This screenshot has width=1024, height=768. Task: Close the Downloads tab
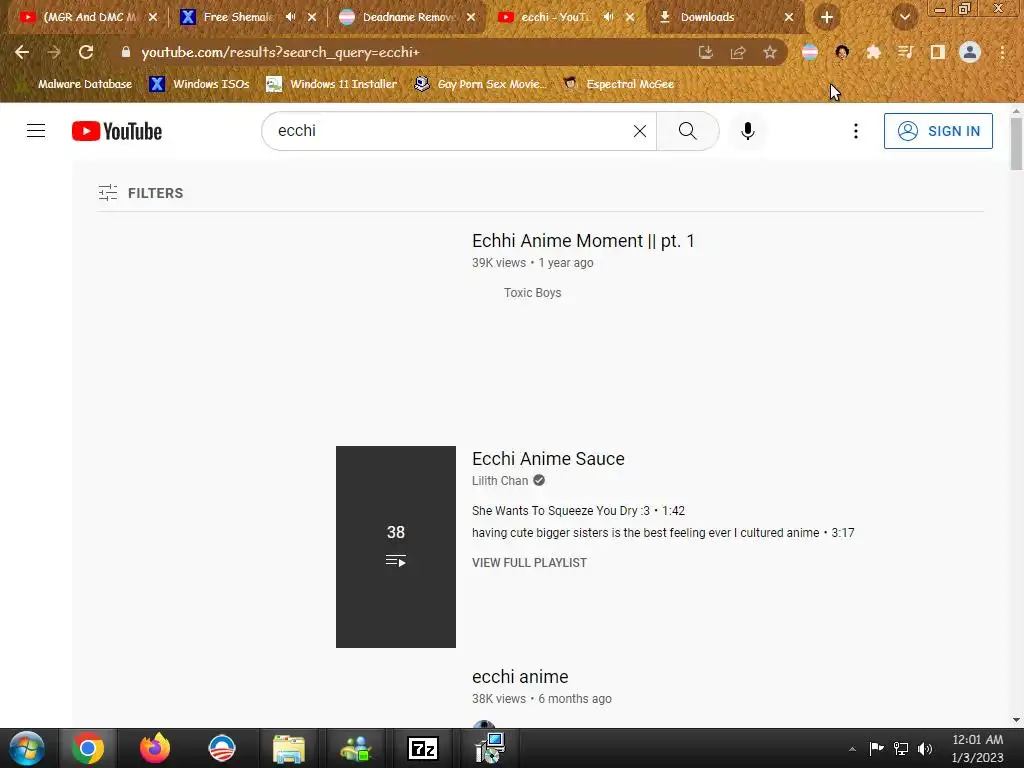click(x=789, y=18)
